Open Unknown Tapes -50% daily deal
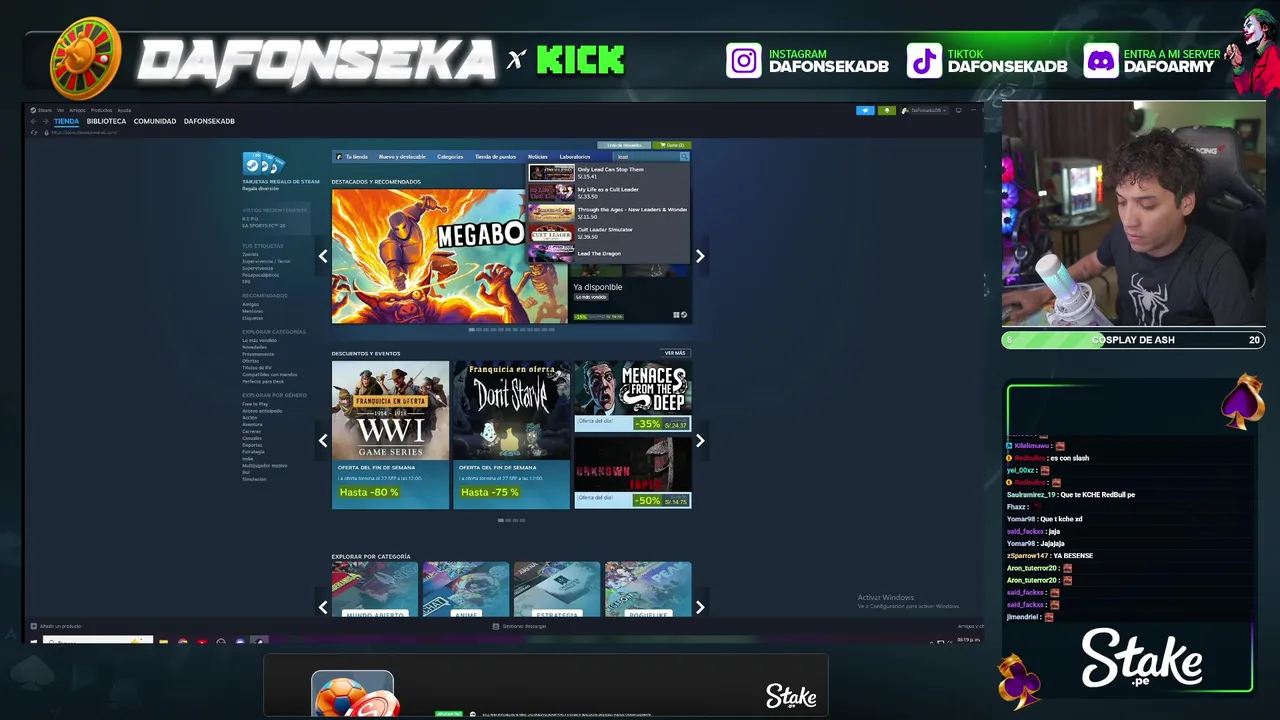 click(x=632, y=472)
